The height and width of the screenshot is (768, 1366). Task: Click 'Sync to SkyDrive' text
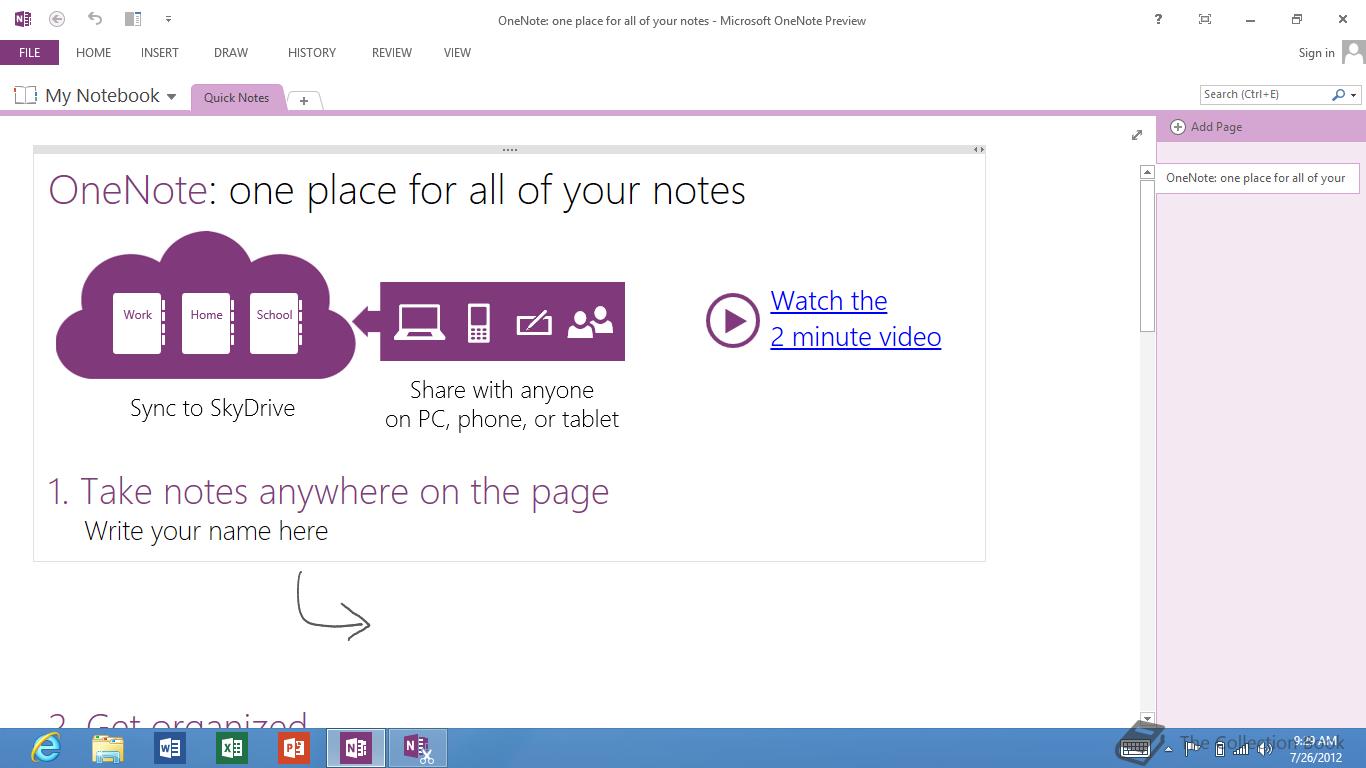pos(212,408)
